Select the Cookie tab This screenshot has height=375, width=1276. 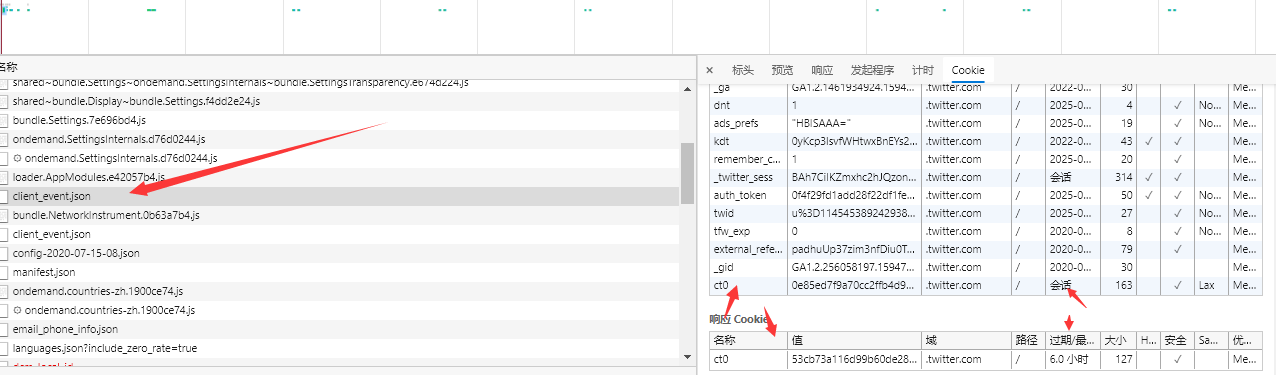[x=968, y=70]
